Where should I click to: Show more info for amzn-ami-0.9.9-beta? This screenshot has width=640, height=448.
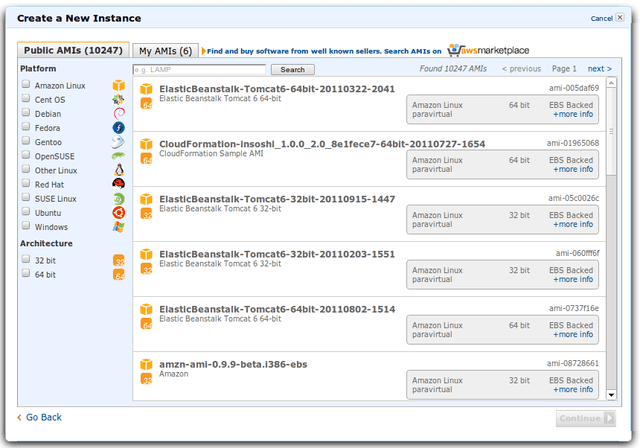pos(573,390)
